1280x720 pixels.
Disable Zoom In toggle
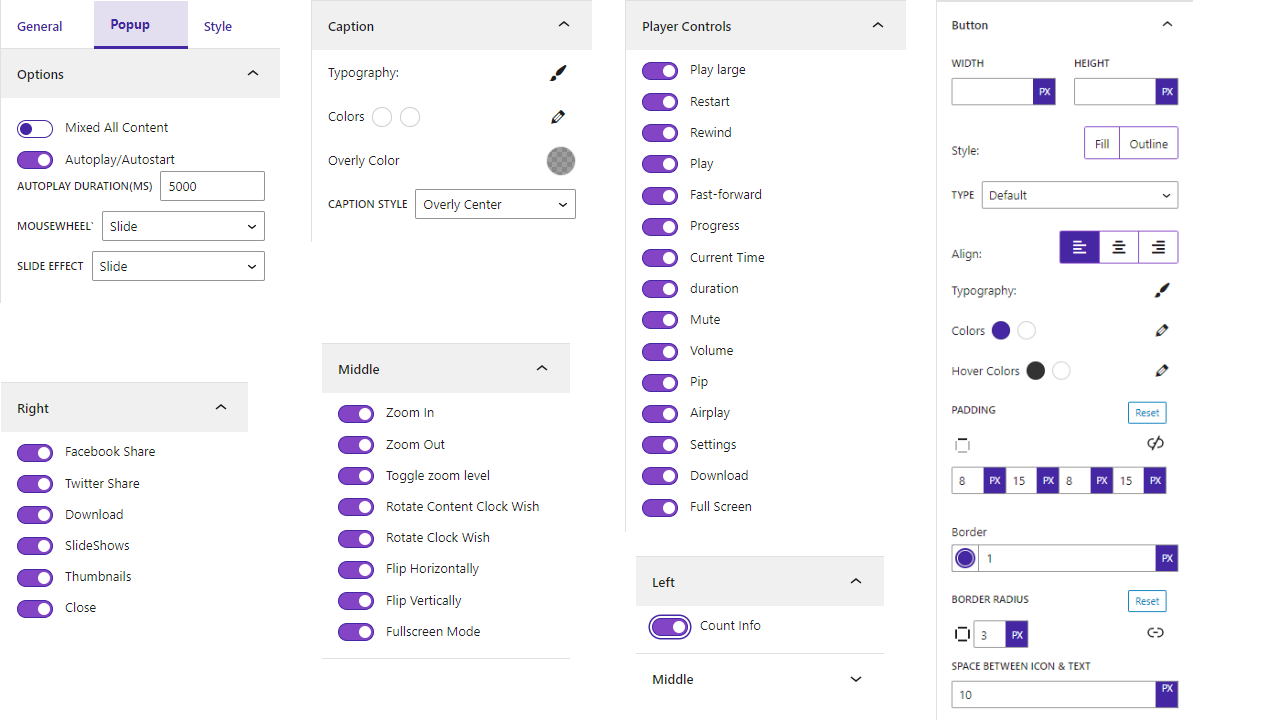coord(356,414)
